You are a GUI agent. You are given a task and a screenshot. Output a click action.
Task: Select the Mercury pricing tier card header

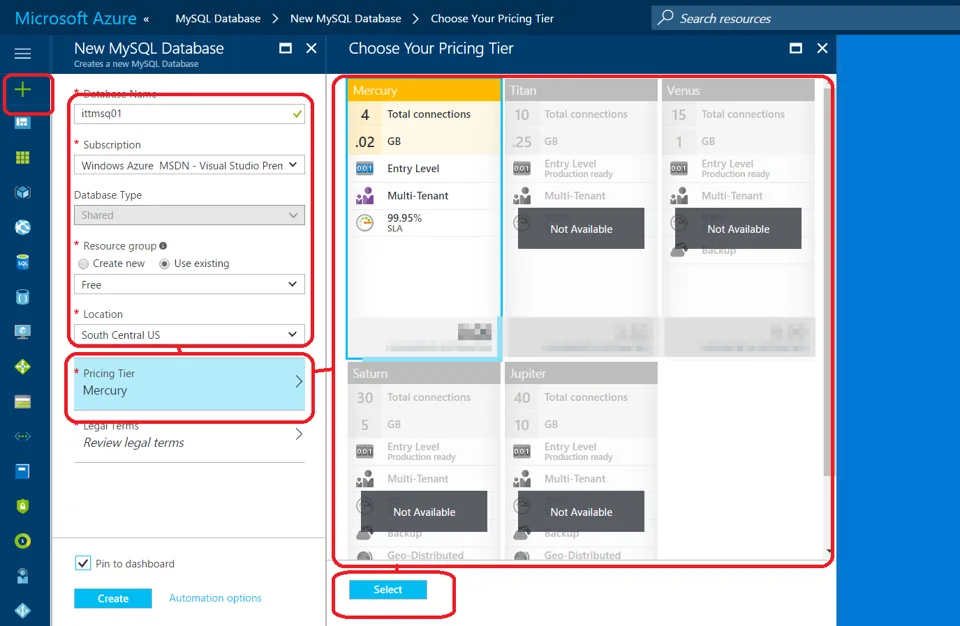coord(424,90)
